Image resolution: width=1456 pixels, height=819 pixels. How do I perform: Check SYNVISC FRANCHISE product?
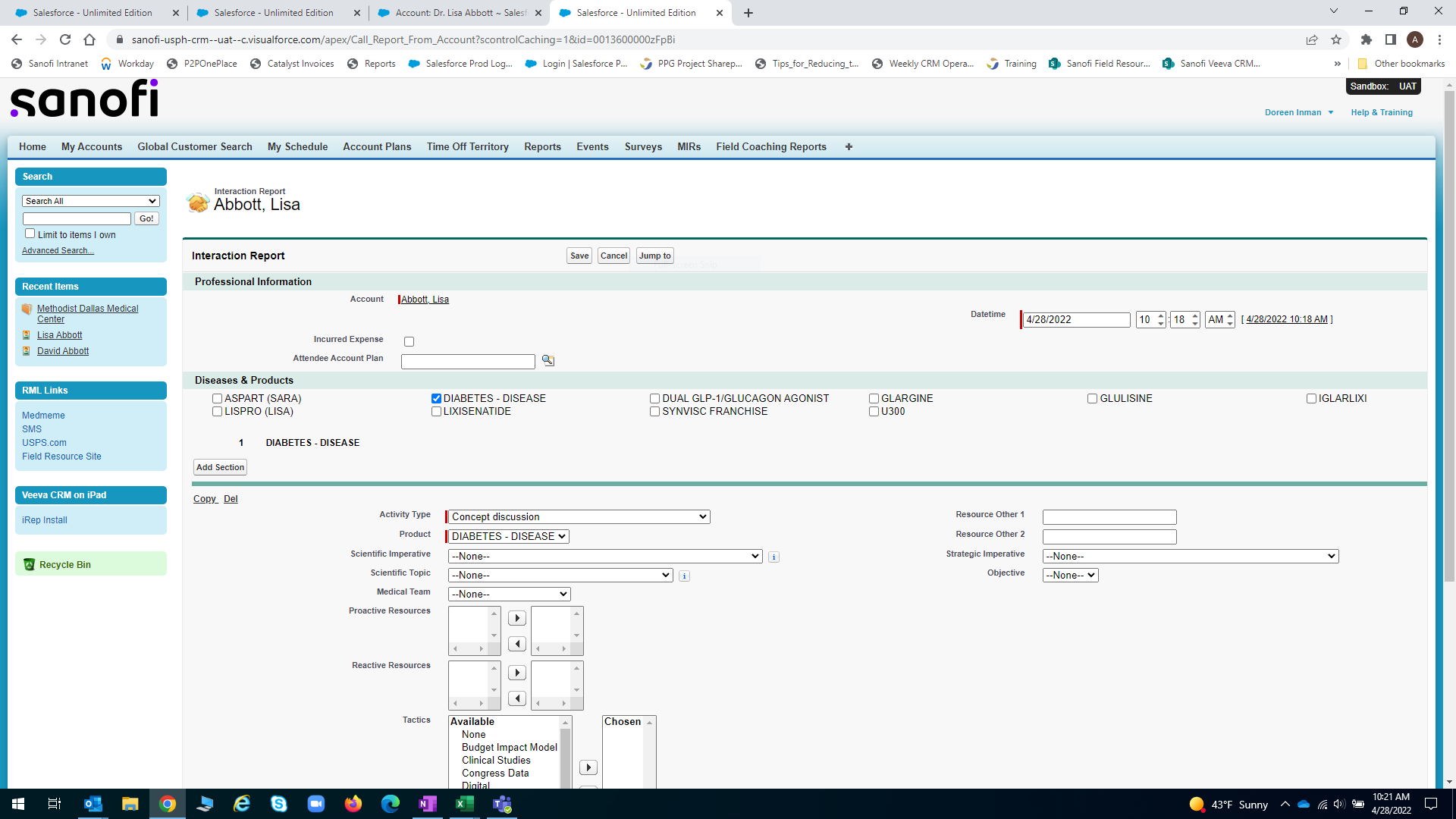tap(655, 412)
